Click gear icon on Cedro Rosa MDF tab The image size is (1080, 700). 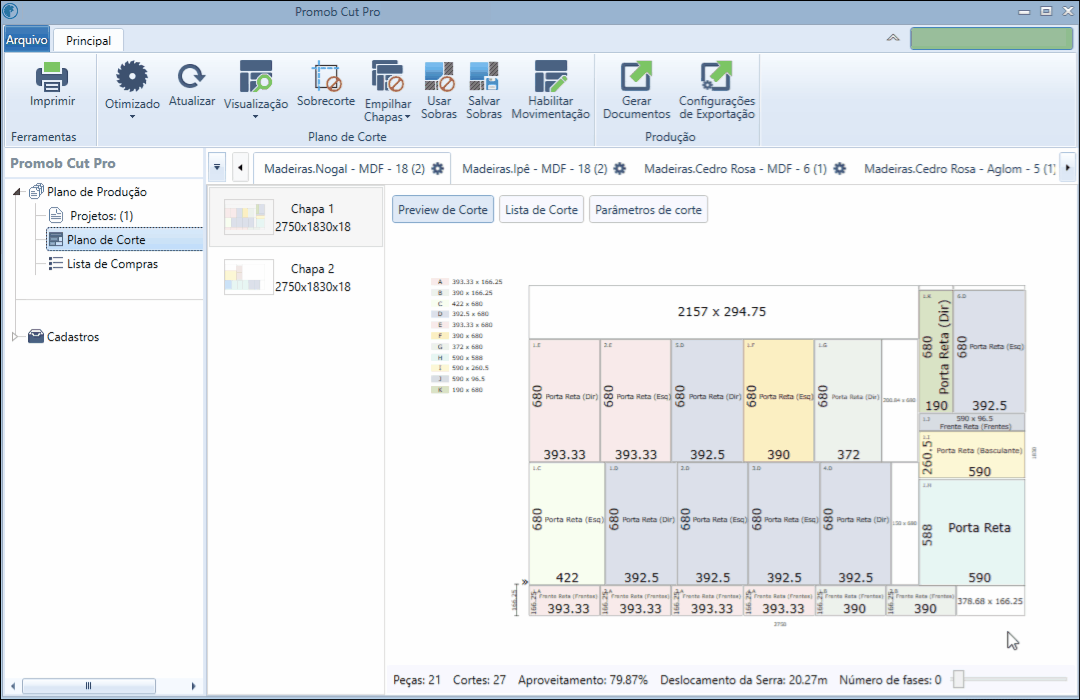click(x=840, y=169)
